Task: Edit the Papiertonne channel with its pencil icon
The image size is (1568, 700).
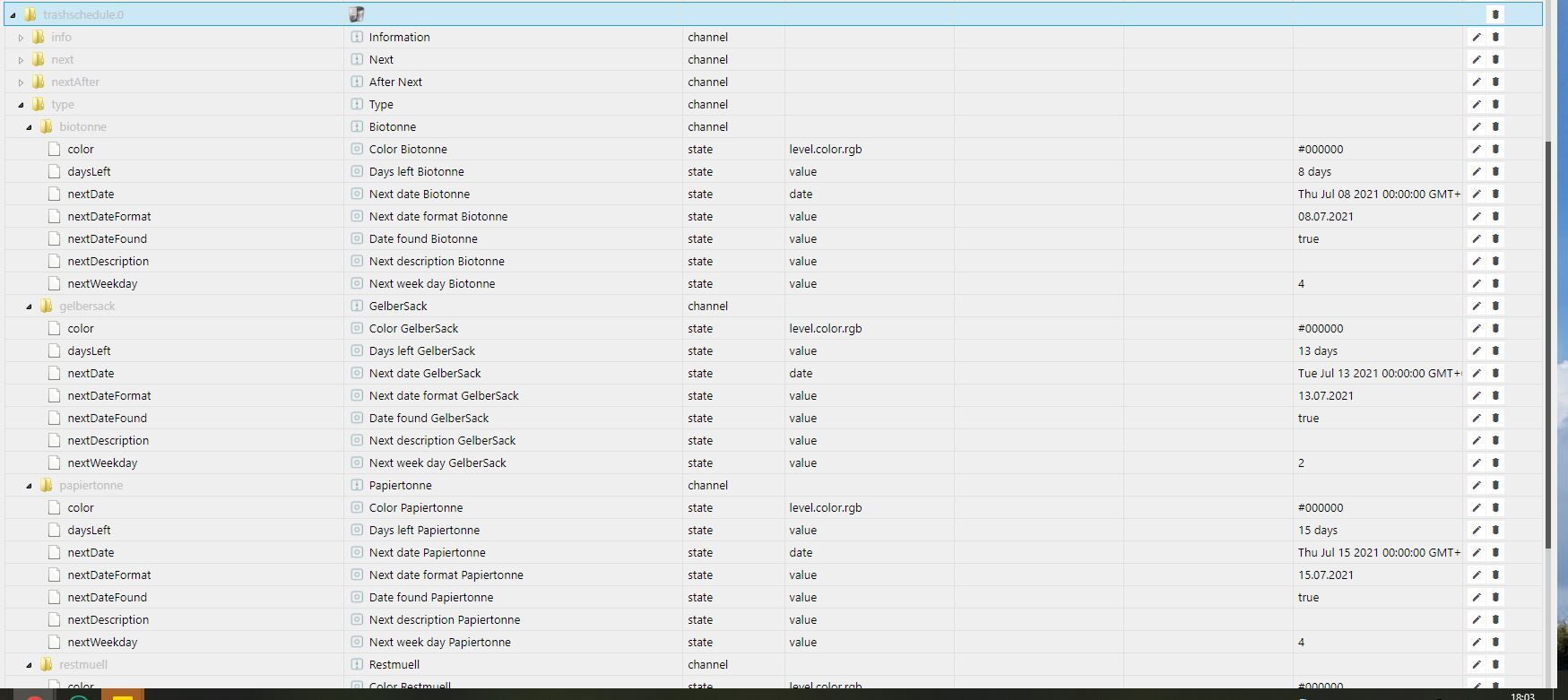Action: [1477, 485]
